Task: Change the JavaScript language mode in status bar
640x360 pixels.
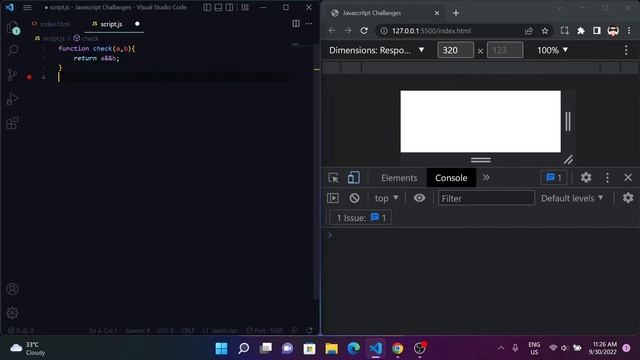Action: tap(220, 331)
